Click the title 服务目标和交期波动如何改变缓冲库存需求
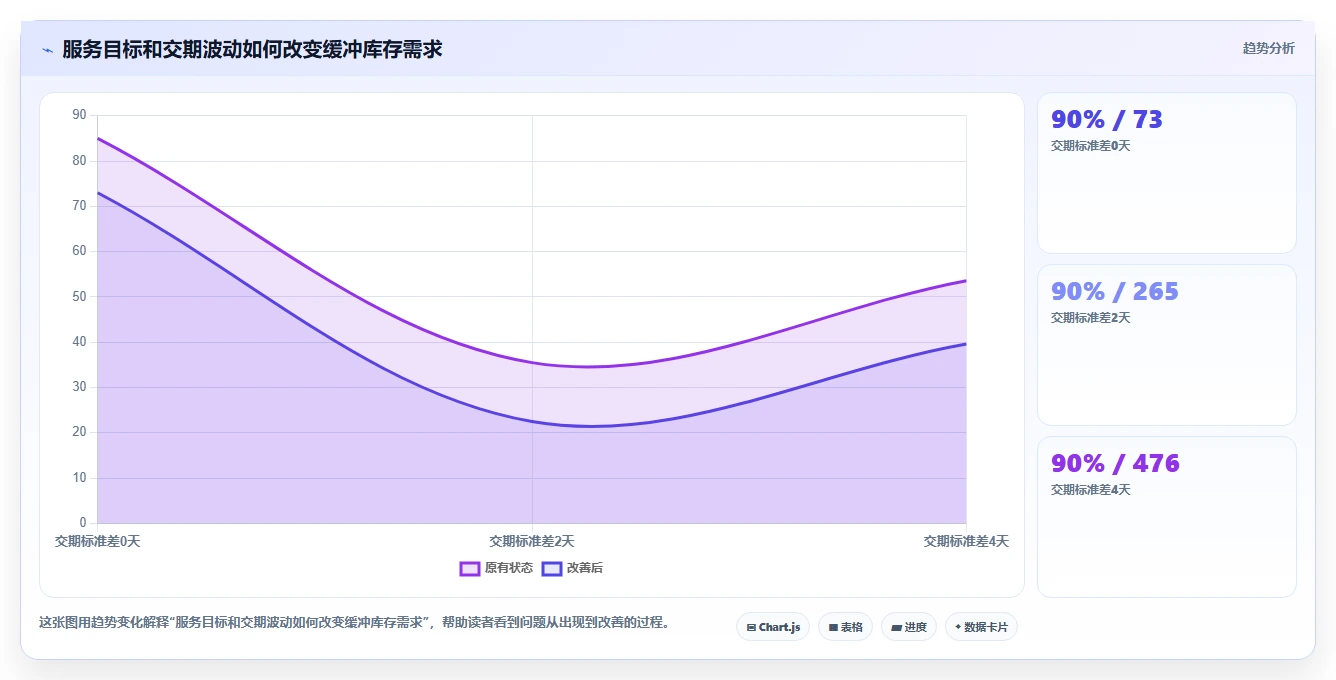 point(252,49)
